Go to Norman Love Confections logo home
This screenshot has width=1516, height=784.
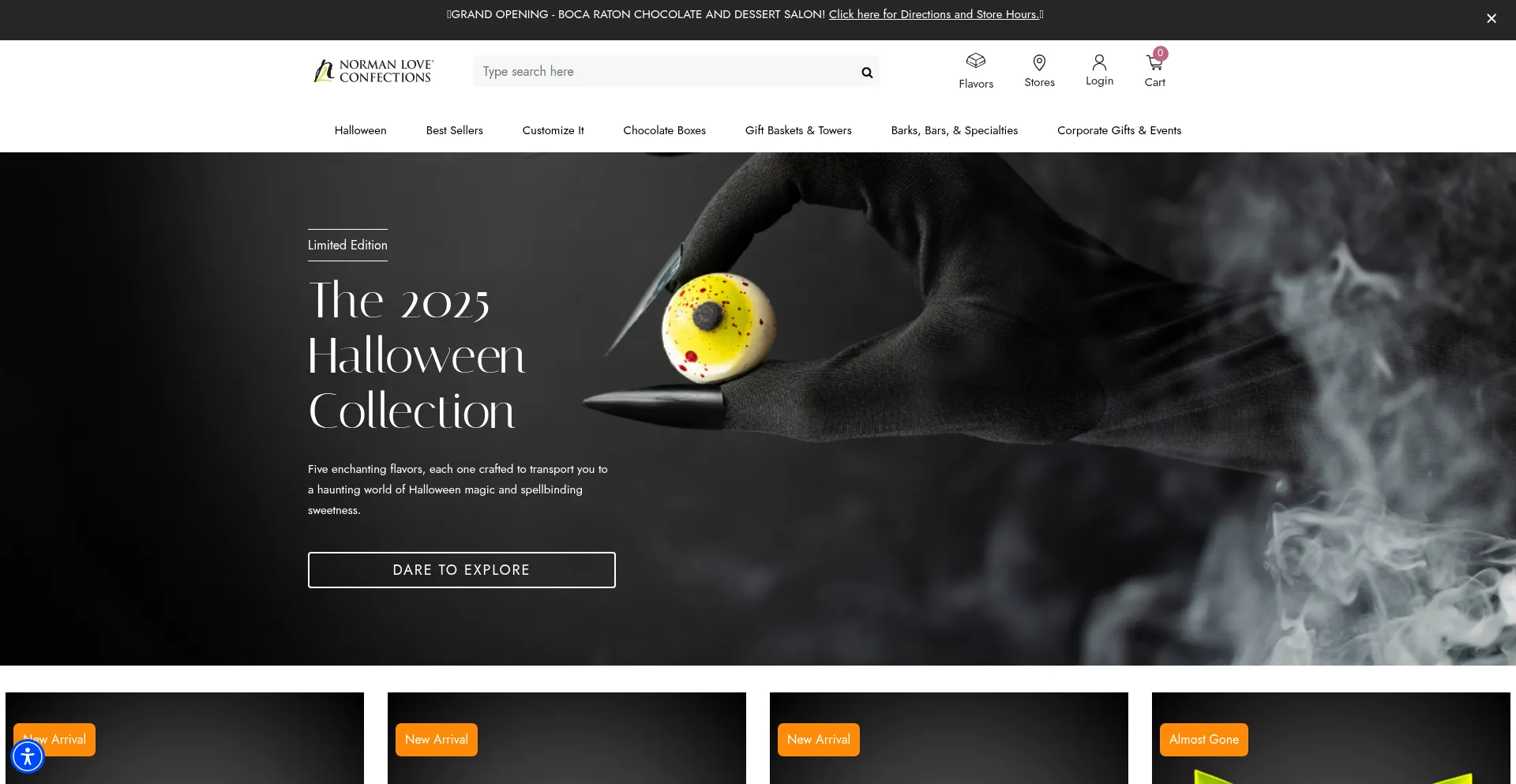click(x=373, y=71)
